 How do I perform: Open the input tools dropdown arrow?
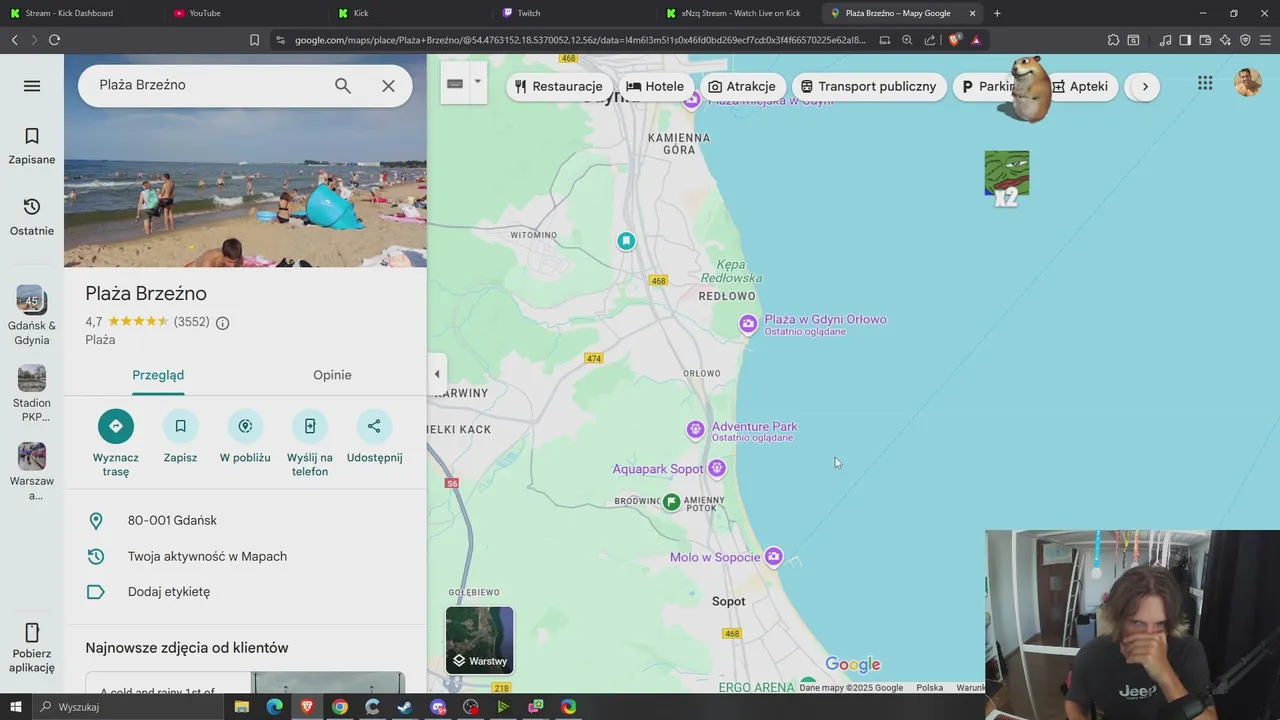point(477,82)
